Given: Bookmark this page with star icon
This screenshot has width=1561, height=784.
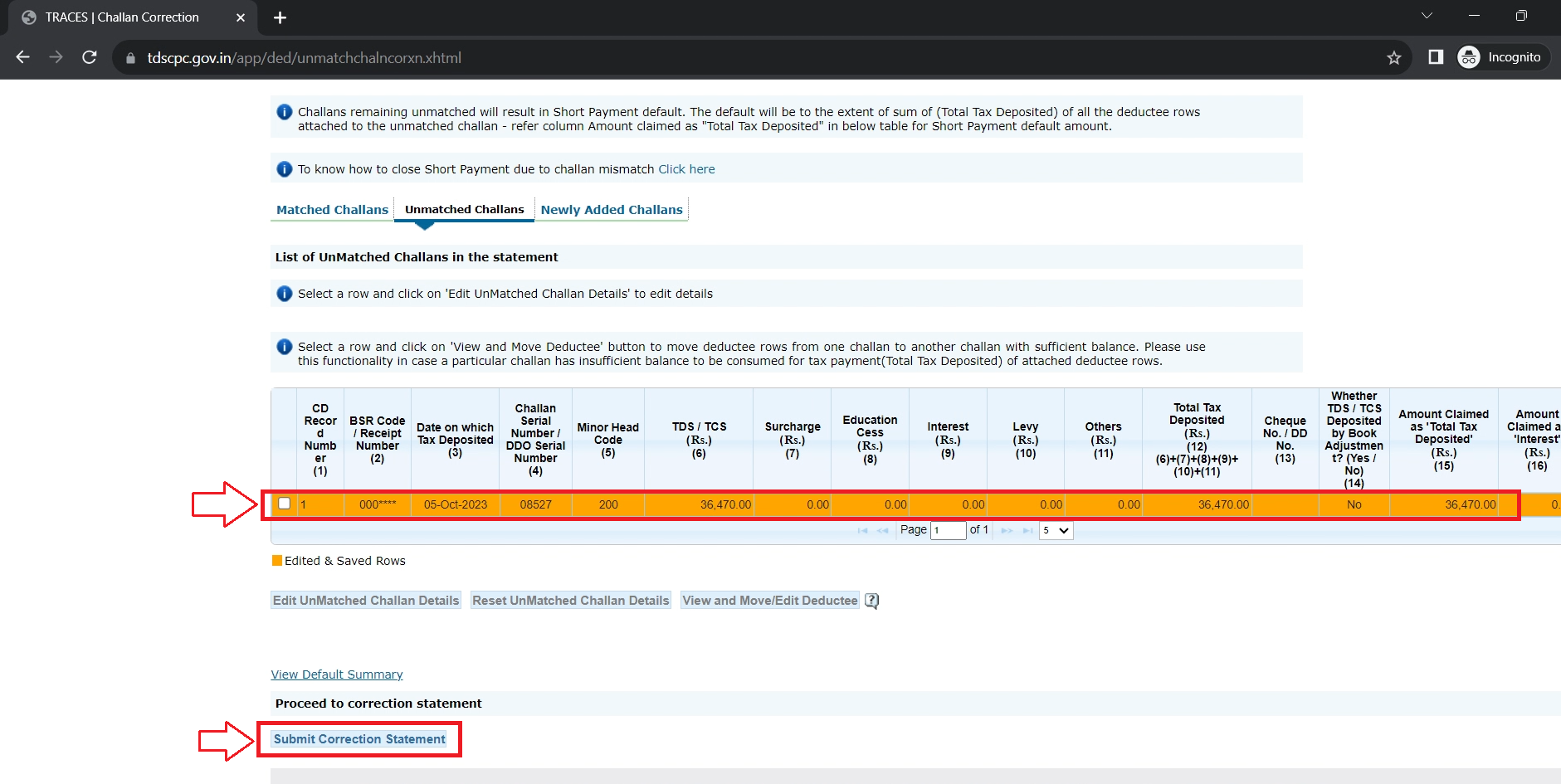Looking at the screenshot, I should [1393, 57].
